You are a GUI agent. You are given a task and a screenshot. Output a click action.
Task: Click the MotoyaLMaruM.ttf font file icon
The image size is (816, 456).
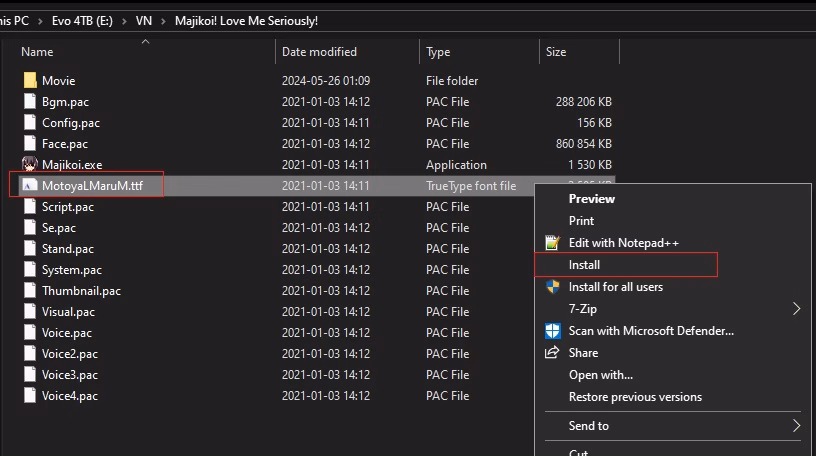29,186
